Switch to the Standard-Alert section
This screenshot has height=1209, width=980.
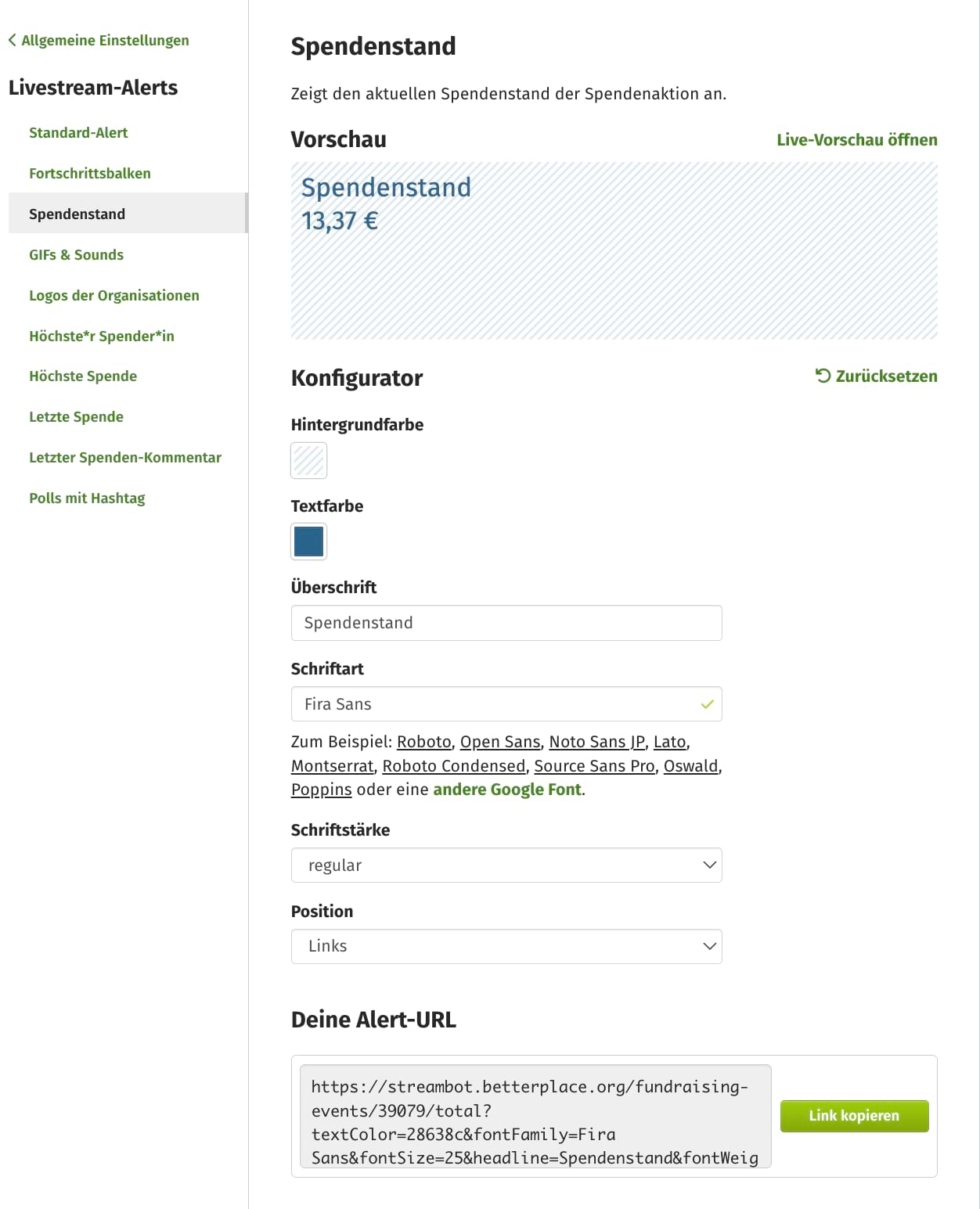click(x=78, y=132)
